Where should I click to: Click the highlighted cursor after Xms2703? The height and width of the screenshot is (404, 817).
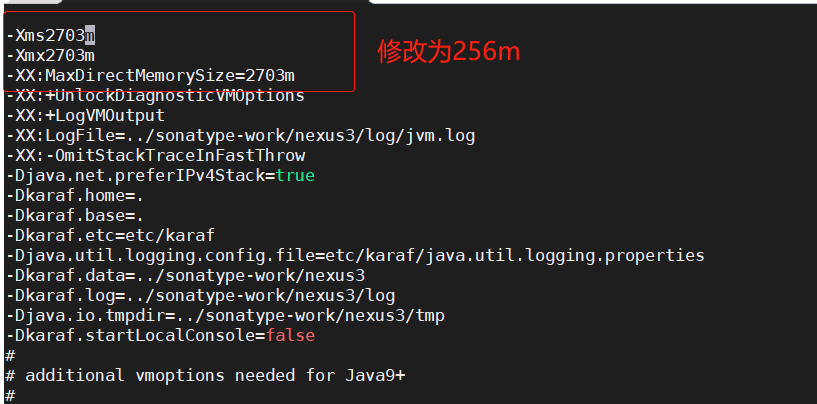(89, 35)
